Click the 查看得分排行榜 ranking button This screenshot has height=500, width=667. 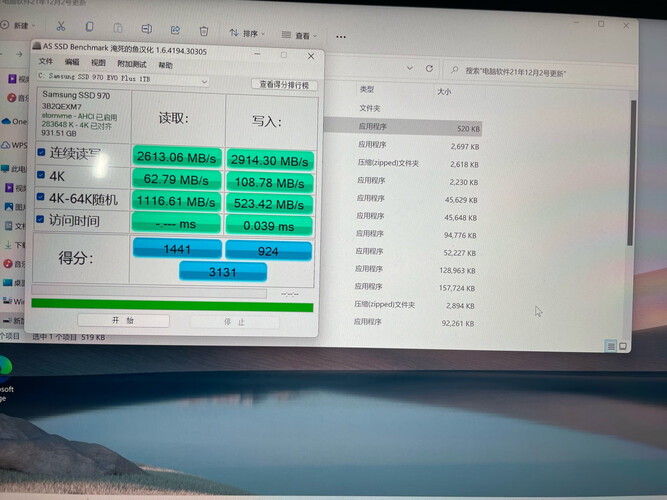coord(284,85)
